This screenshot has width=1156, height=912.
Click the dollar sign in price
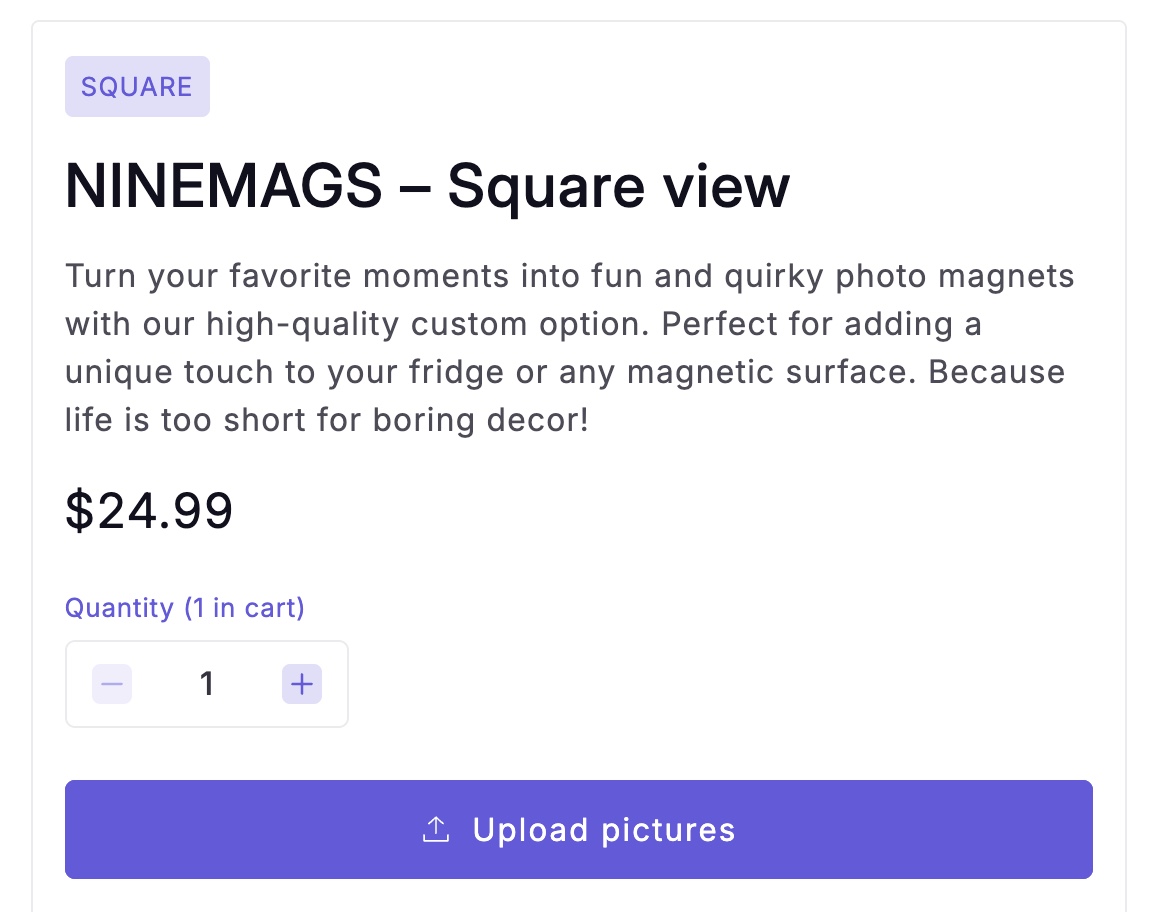pos(77,510)
